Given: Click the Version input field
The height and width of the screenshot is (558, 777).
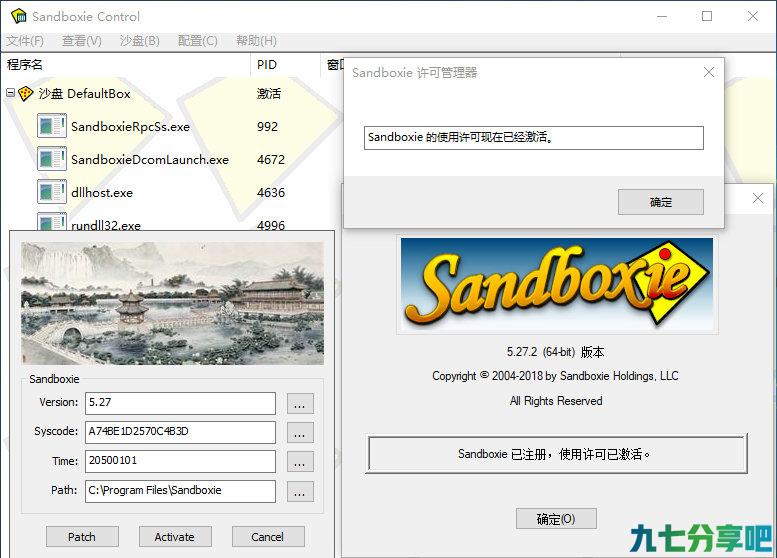Looking at the screenshot, I should [180, 403].
